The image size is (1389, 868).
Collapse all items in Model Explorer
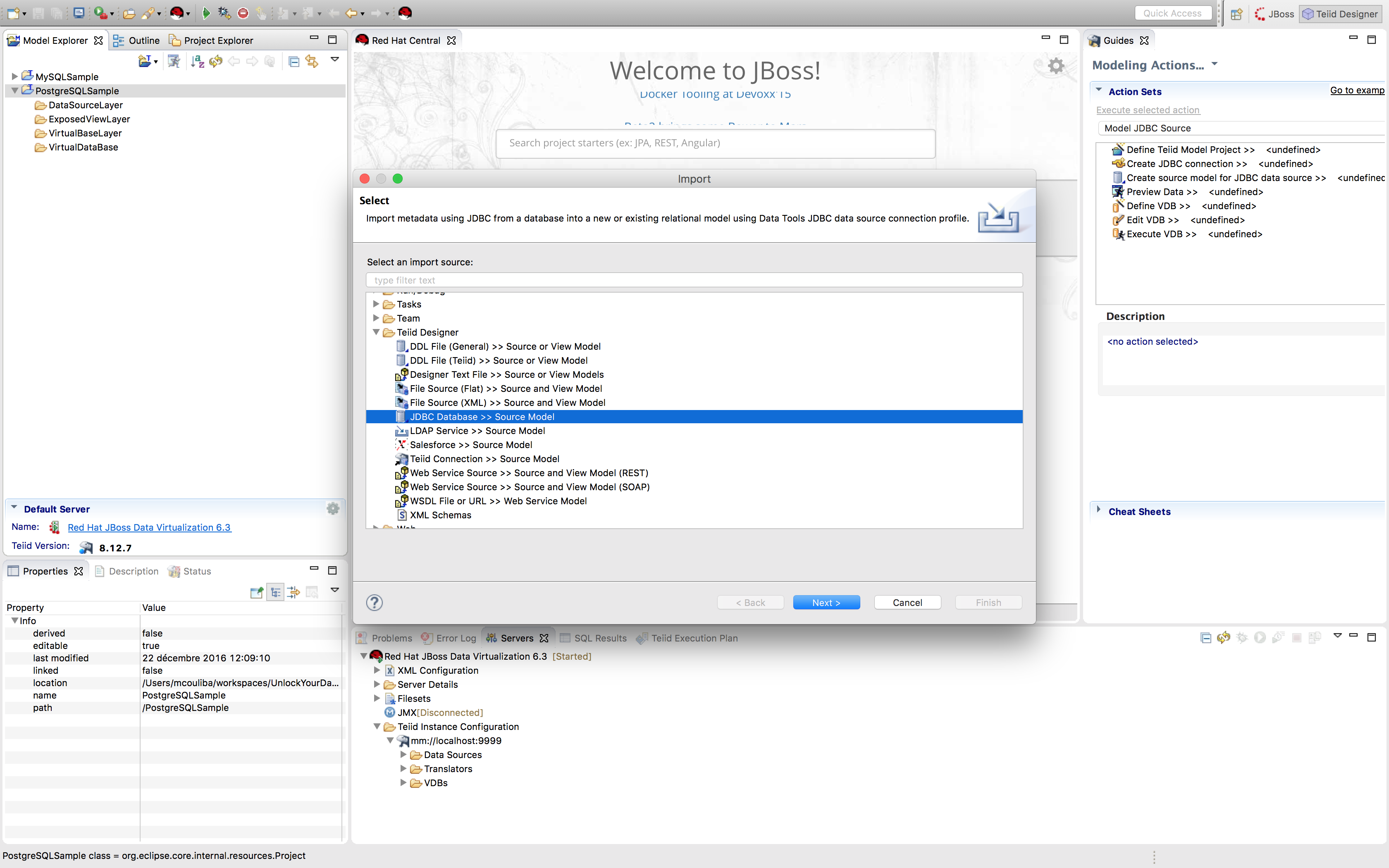[x=294, y=62]
